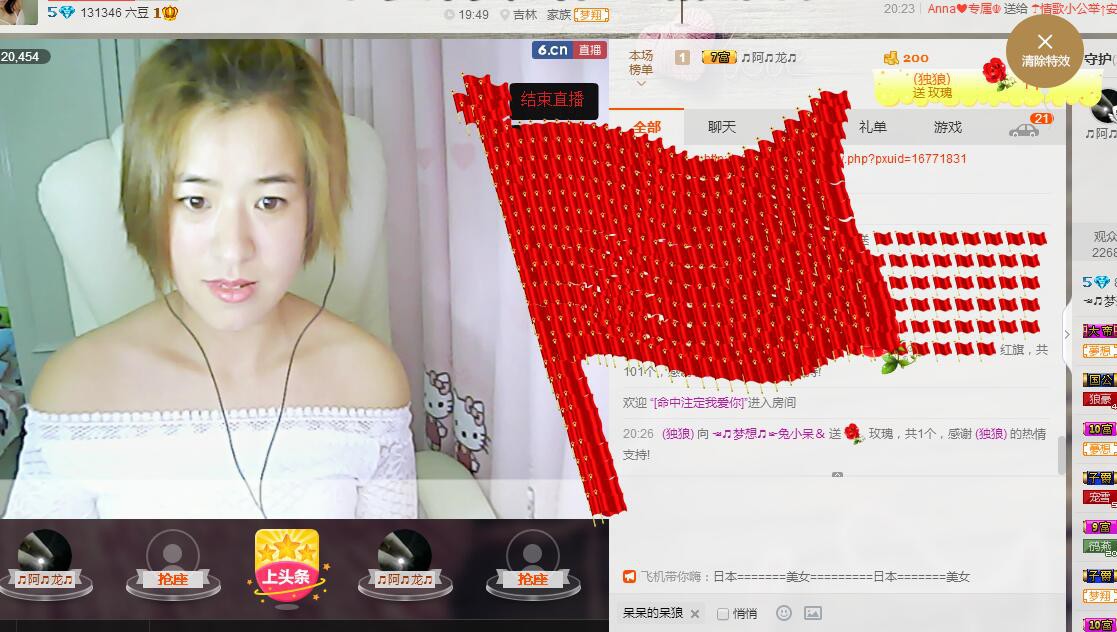
Task: Click the smiley emoji icon in chat bar
Action: pos(784,613)
